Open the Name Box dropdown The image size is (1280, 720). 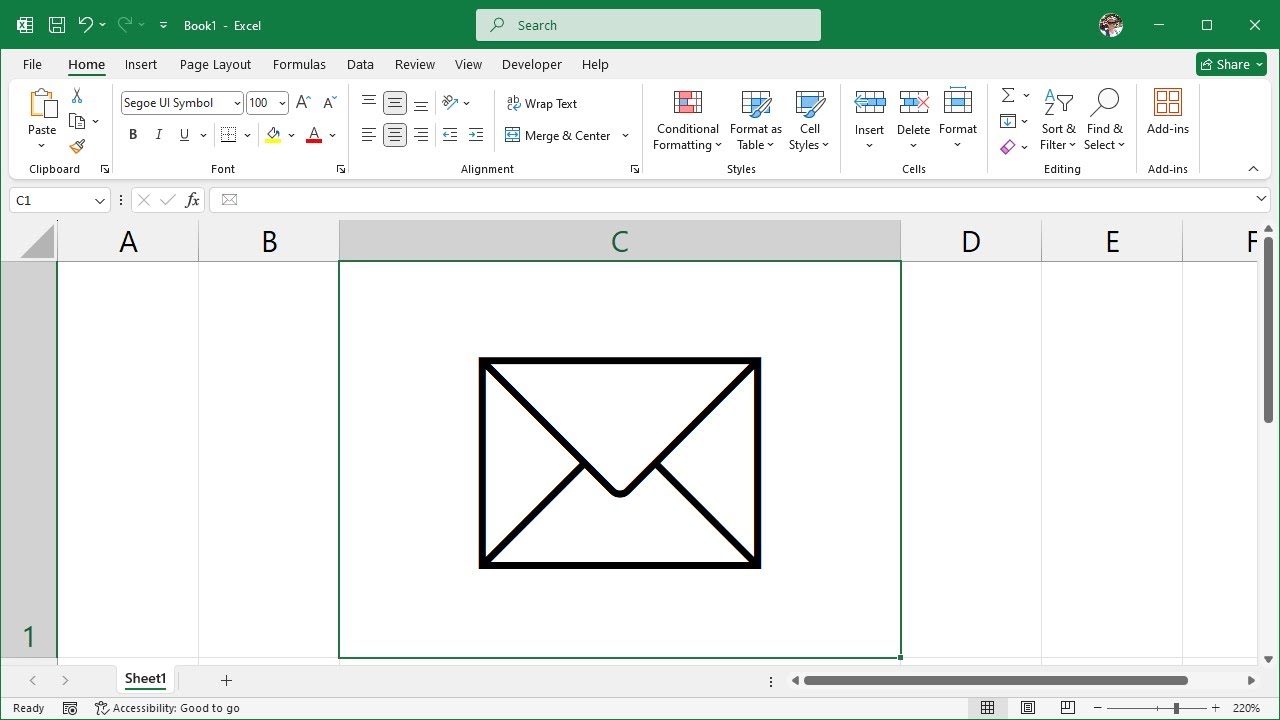click(99, 200)
